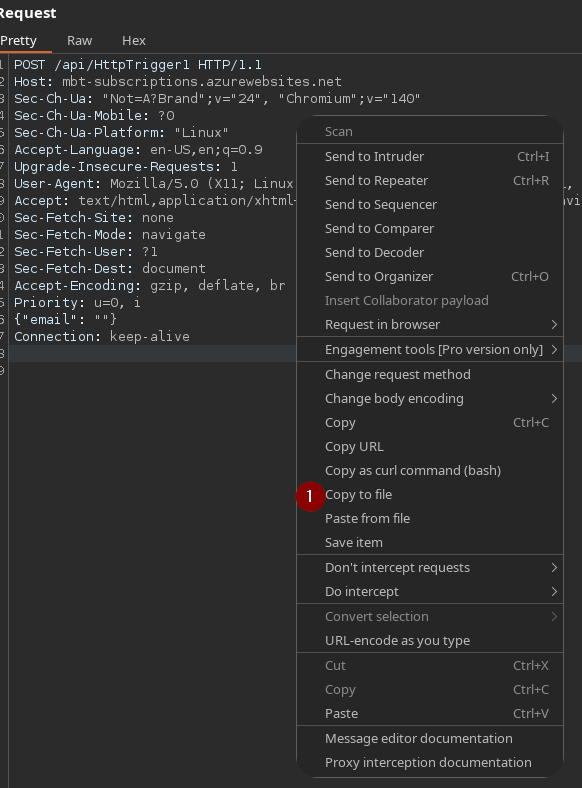
Task: Choose Send to Comparer
Action: [x=430, y=229]
